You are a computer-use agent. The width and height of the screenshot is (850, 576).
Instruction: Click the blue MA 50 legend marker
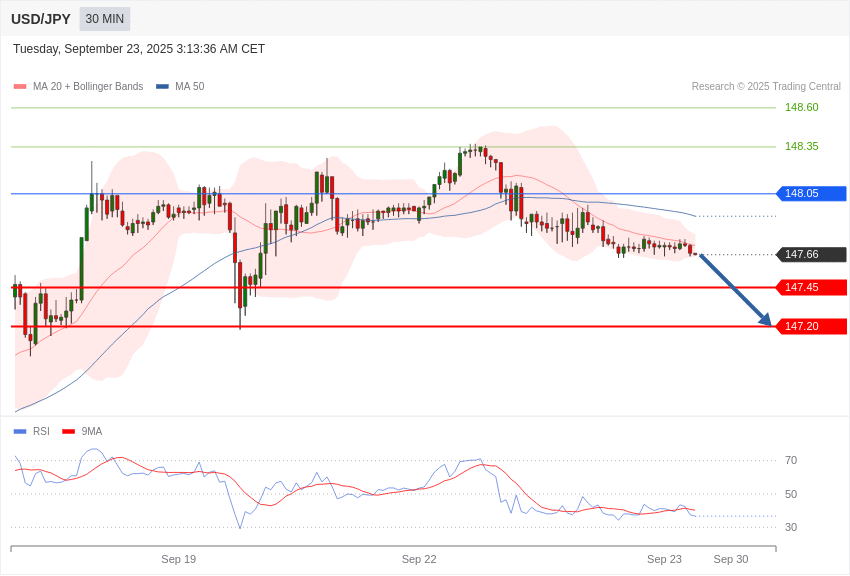point(162,87)
